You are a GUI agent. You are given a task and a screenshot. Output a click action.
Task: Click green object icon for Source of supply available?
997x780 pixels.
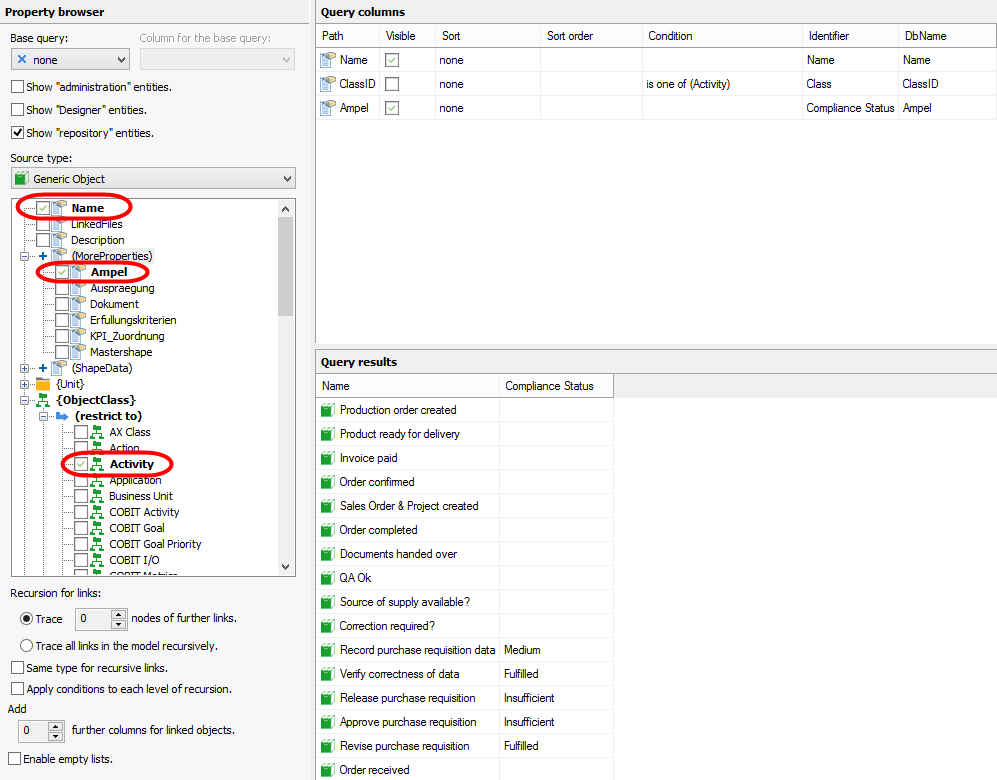click(327, 602)
